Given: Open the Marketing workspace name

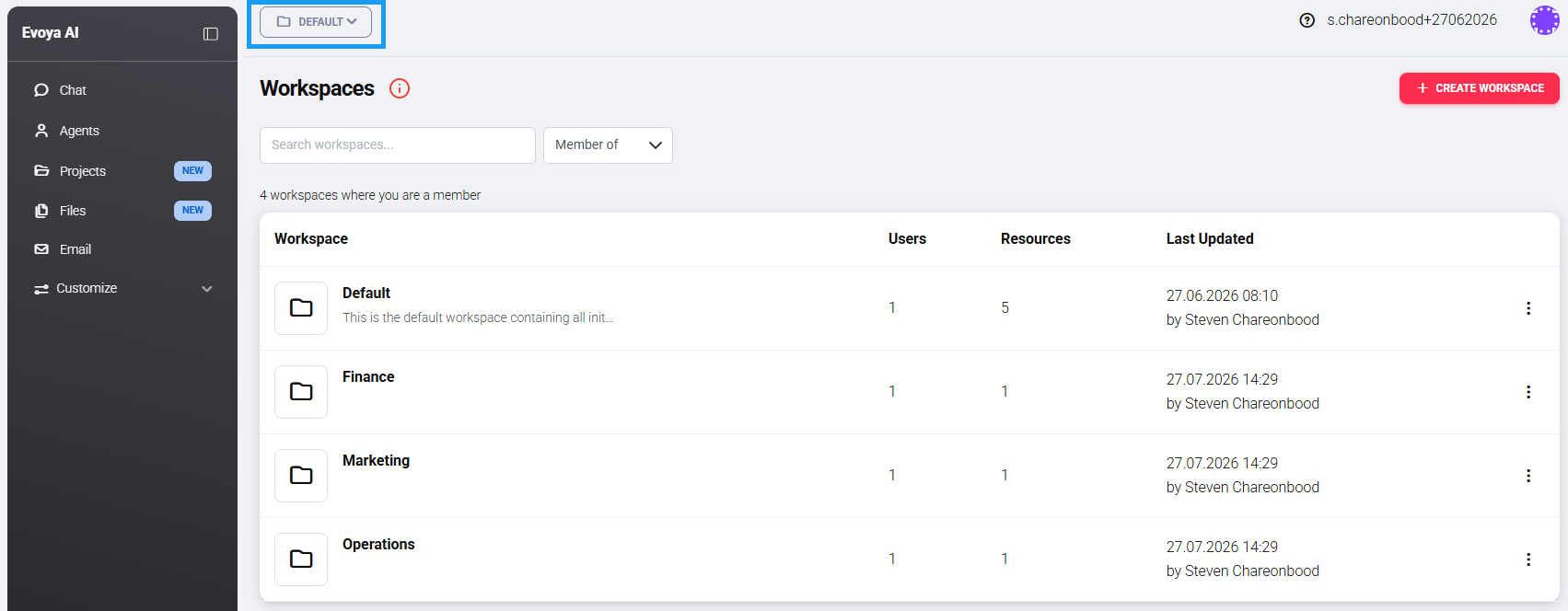Looking at the screenshot, I should pos(376,461).
